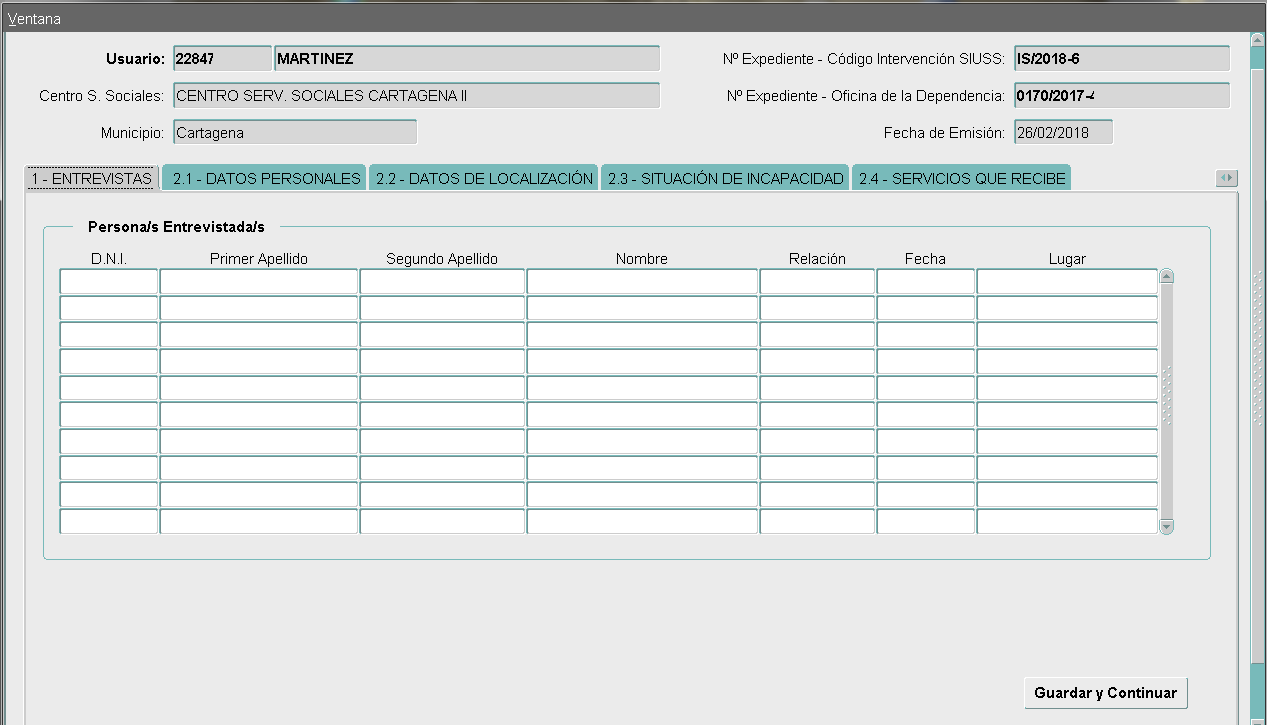Switch to the 2.1 - DATOS PERSONALES tab
1267x725 pixels.
tap(266, 179)
